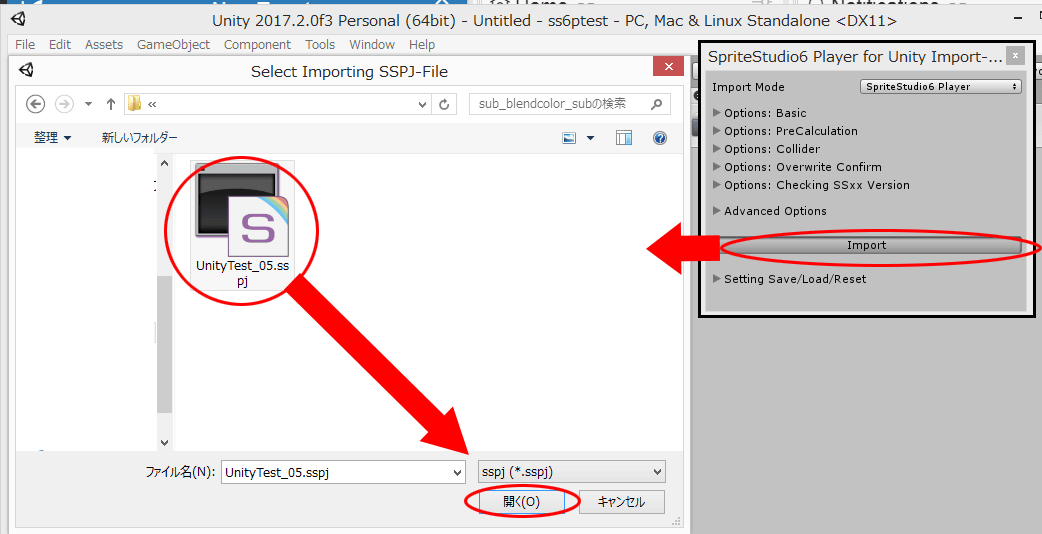The height and width of the screenshot is (534, 1042).
Task: Click the navigation pane scrollbar up arrow
Action: tap(164, 163)
